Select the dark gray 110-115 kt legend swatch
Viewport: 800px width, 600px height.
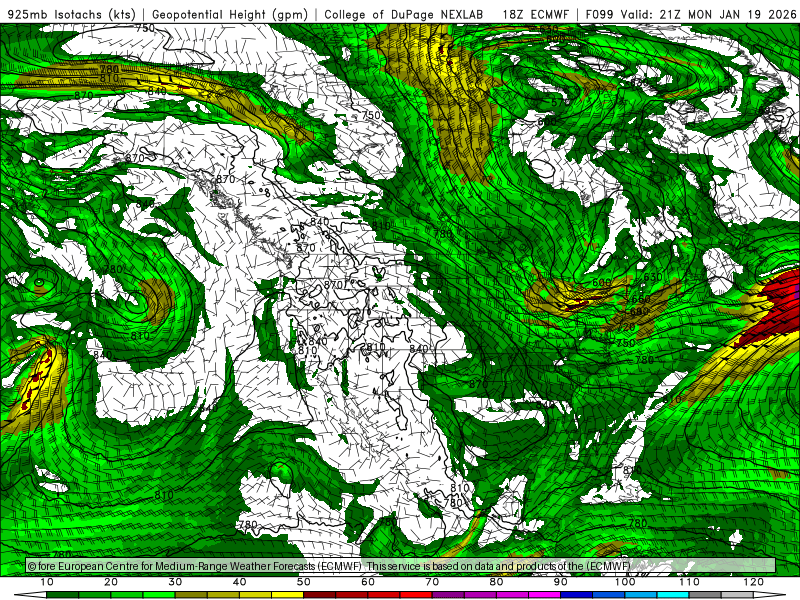[x=705, y=595]
